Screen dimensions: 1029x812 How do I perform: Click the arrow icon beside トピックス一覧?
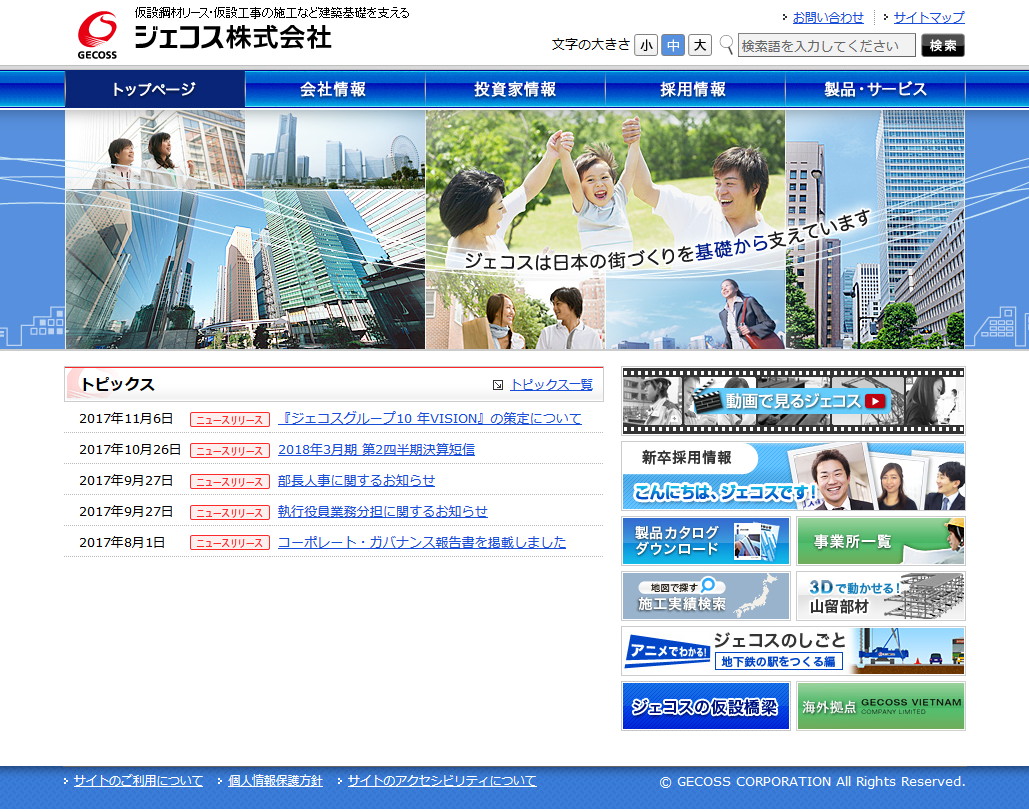point(498,385)
